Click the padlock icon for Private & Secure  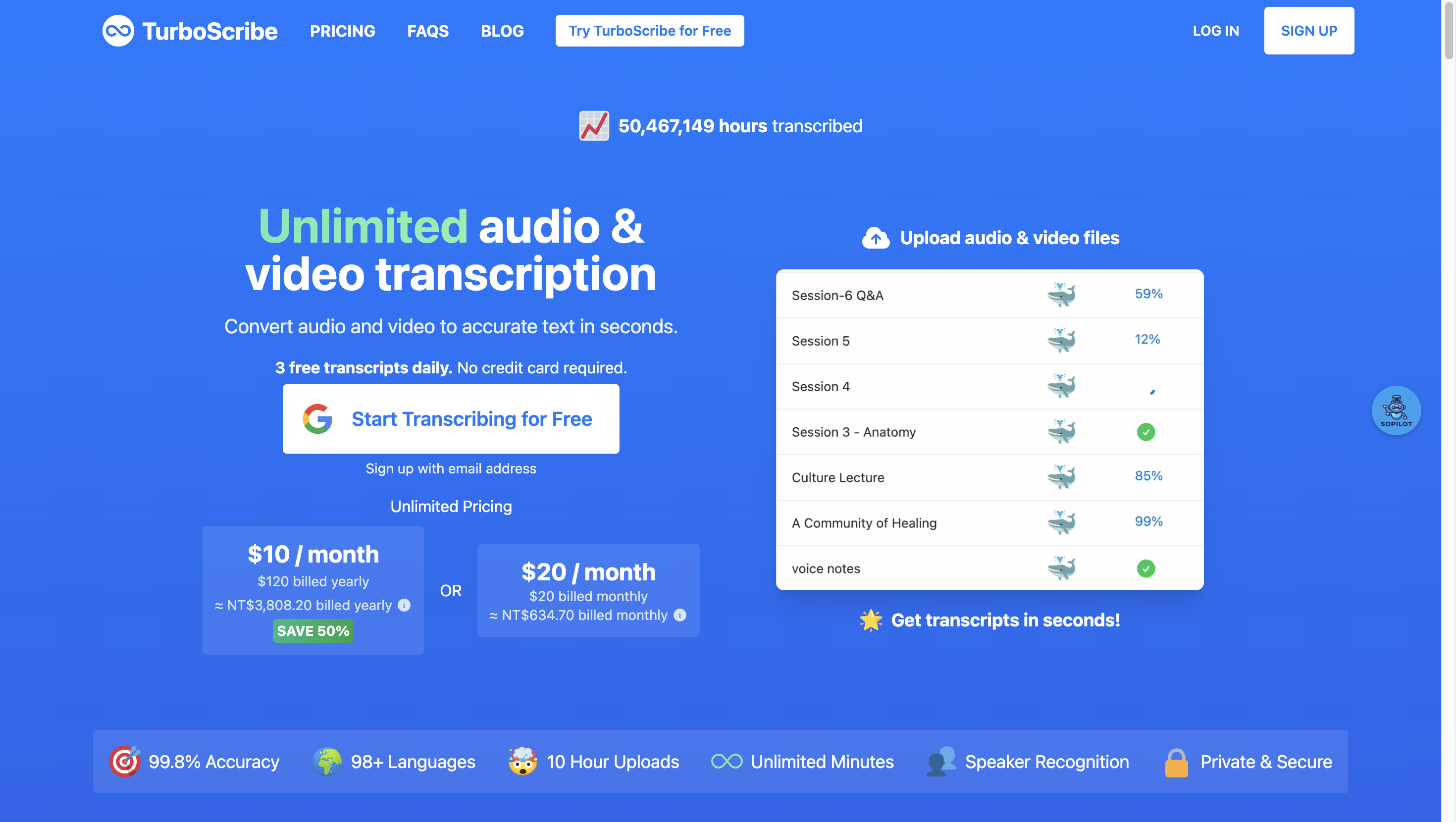click(x=1176, y=763)
